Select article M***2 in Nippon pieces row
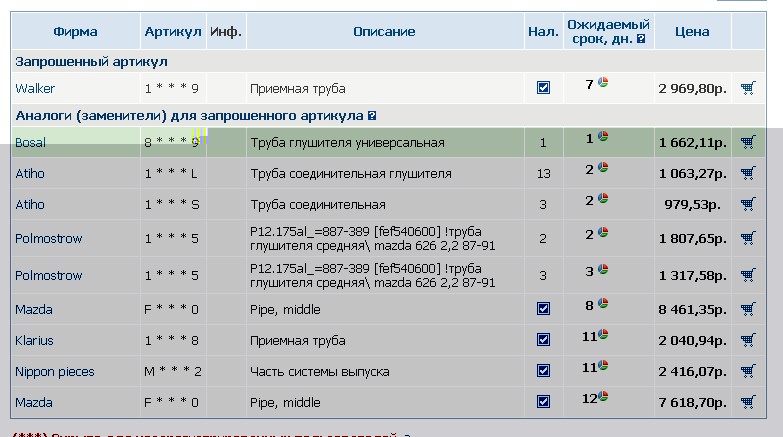This screenshot has height=437, width=783. tap(173, 371)
